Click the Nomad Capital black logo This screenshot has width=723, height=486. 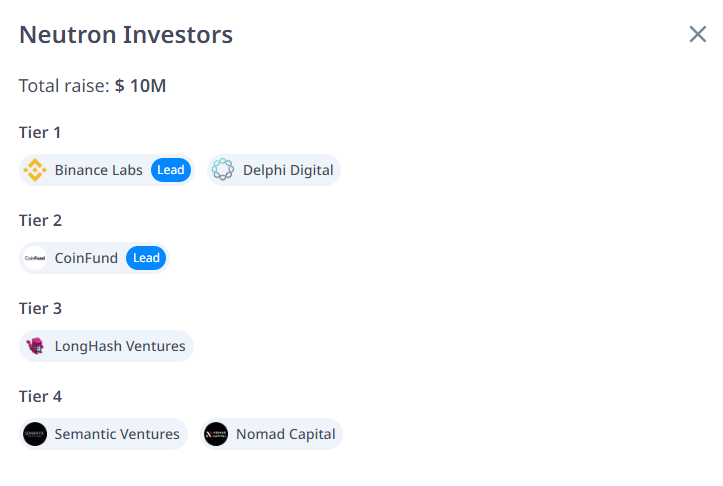tap(216, 434)
